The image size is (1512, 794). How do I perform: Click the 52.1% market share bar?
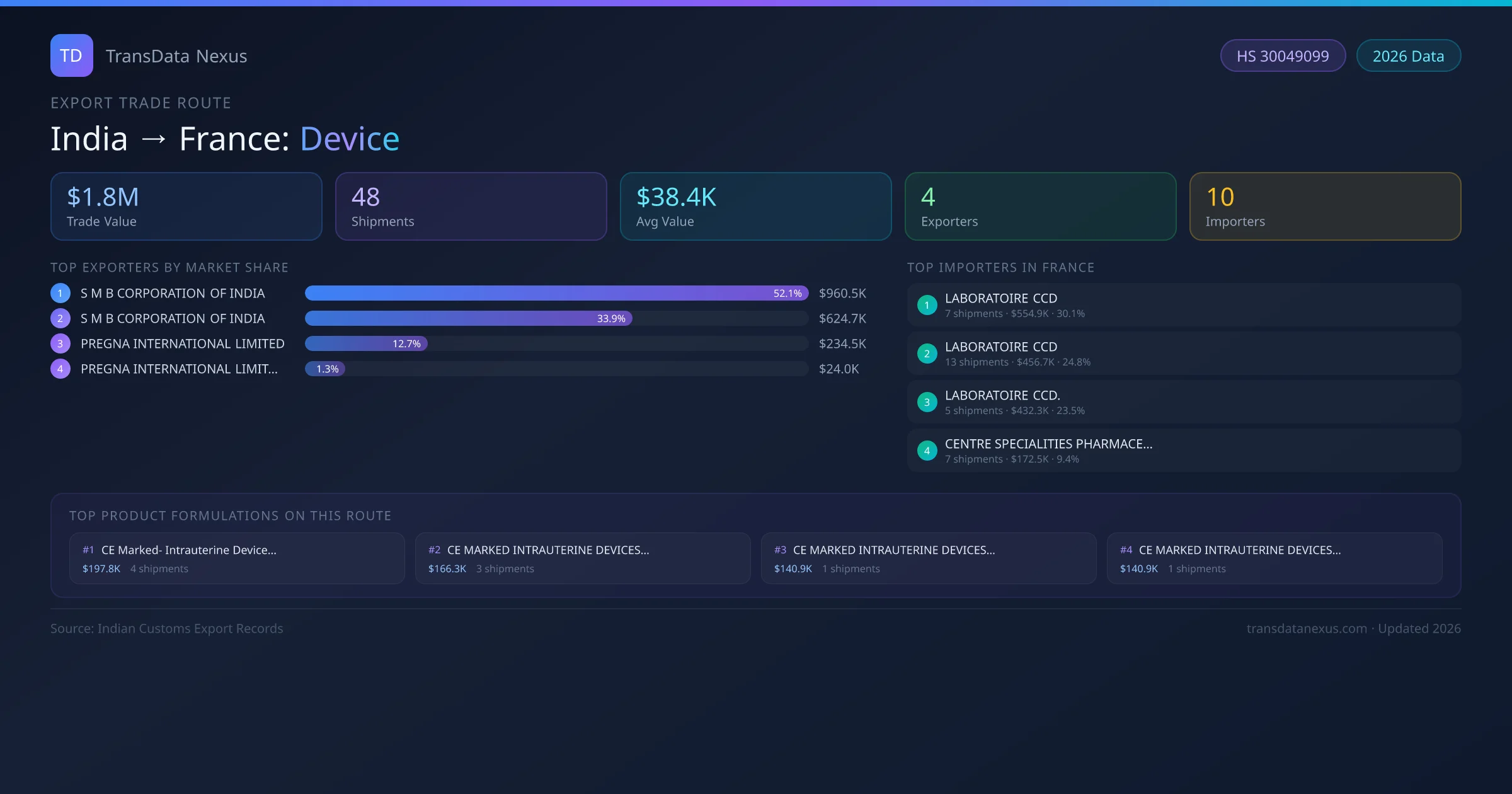pyautogui.click(x=556, y=293)
